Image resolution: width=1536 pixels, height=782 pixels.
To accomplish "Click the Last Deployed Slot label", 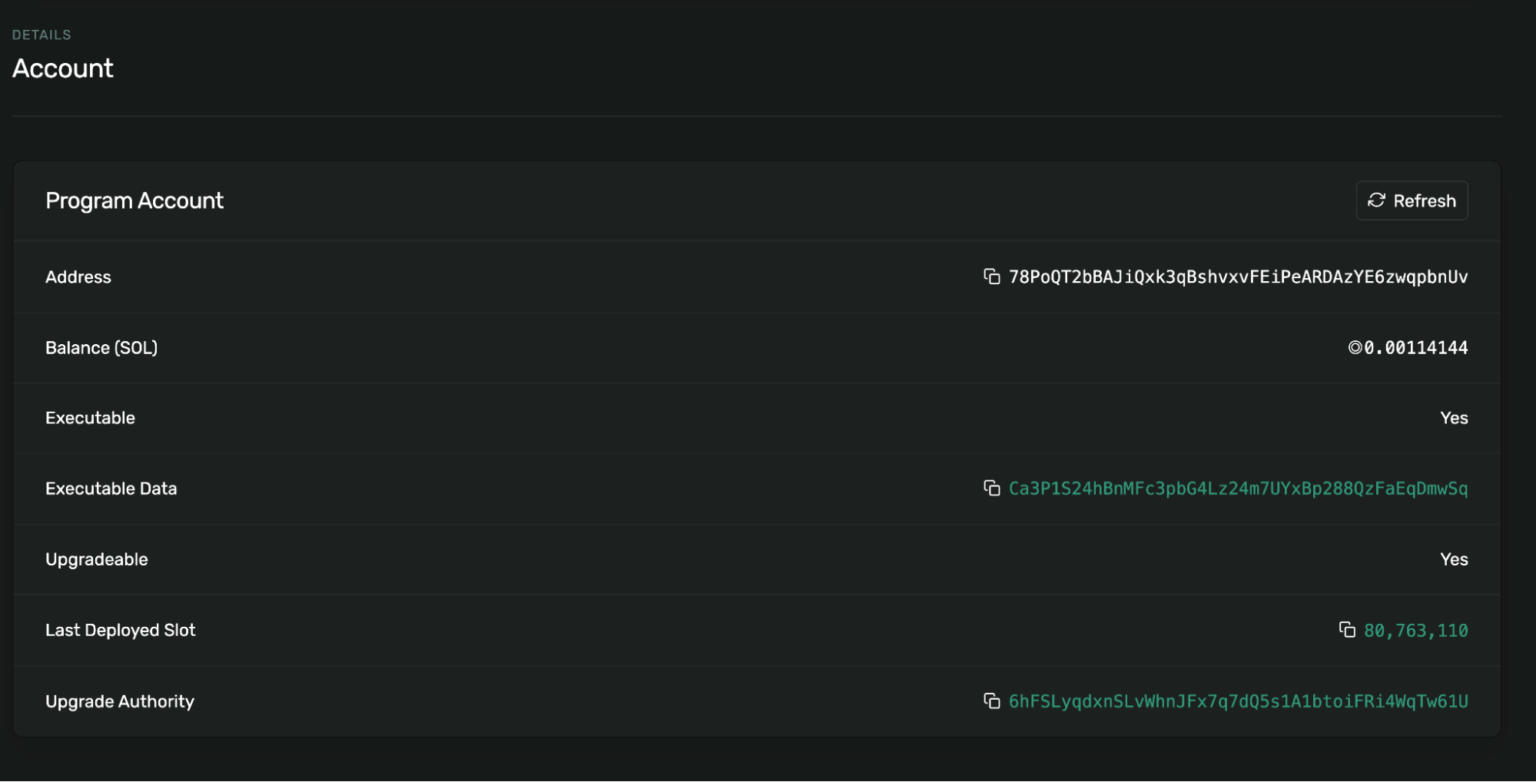I will coord(121,630).
